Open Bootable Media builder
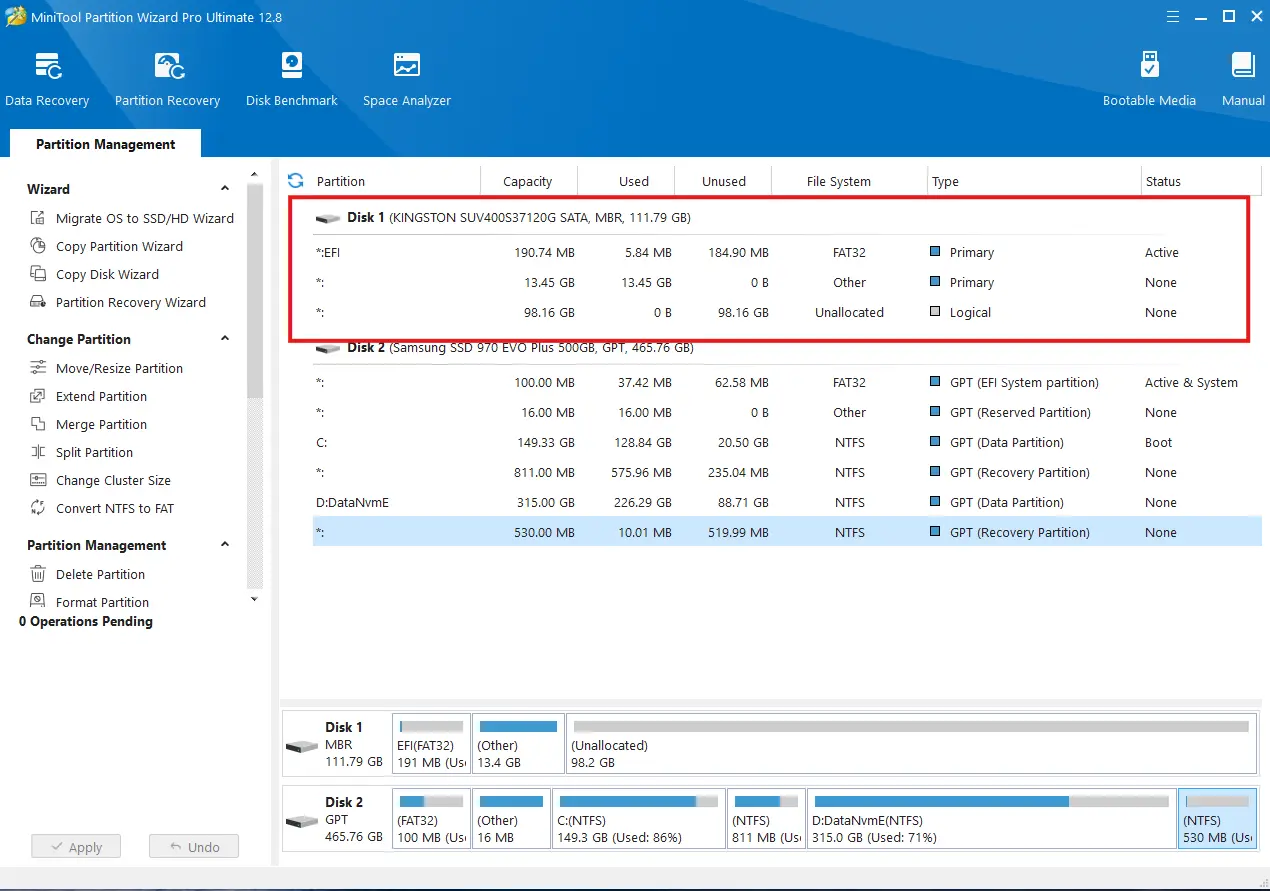 pyautogui.click(x=1149, y=80)
